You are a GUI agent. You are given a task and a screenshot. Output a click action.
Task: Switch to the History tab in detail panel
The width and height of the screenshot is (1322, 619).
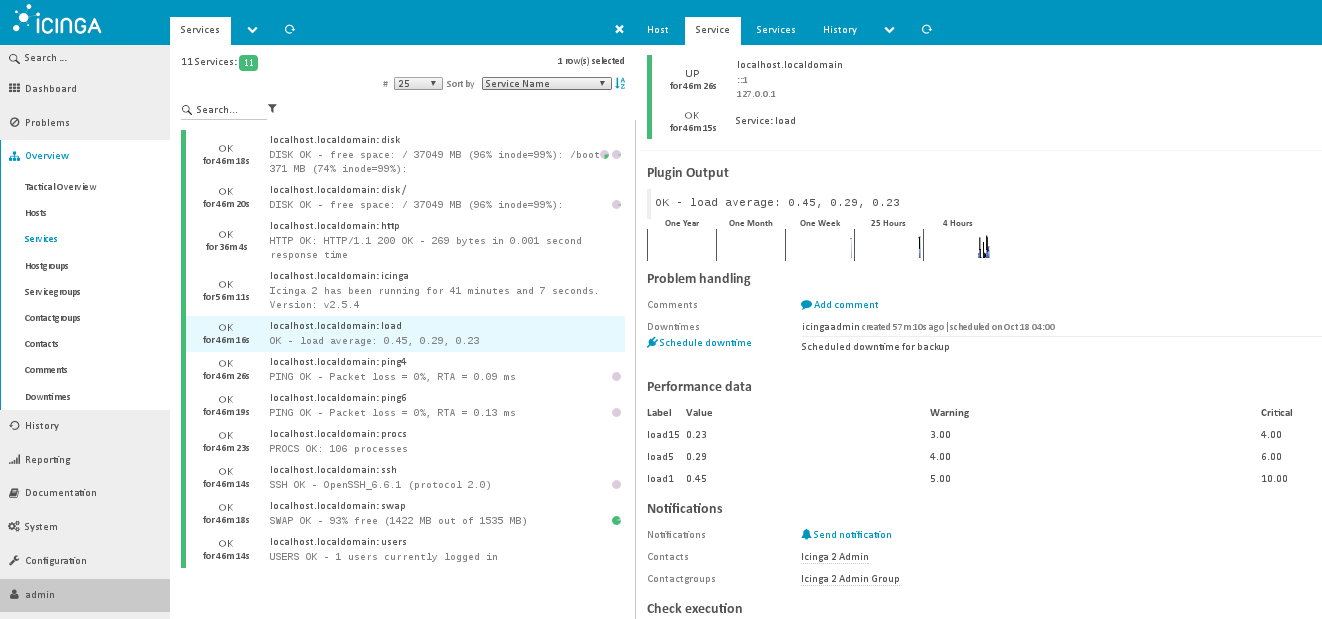[x=839, y=30]
